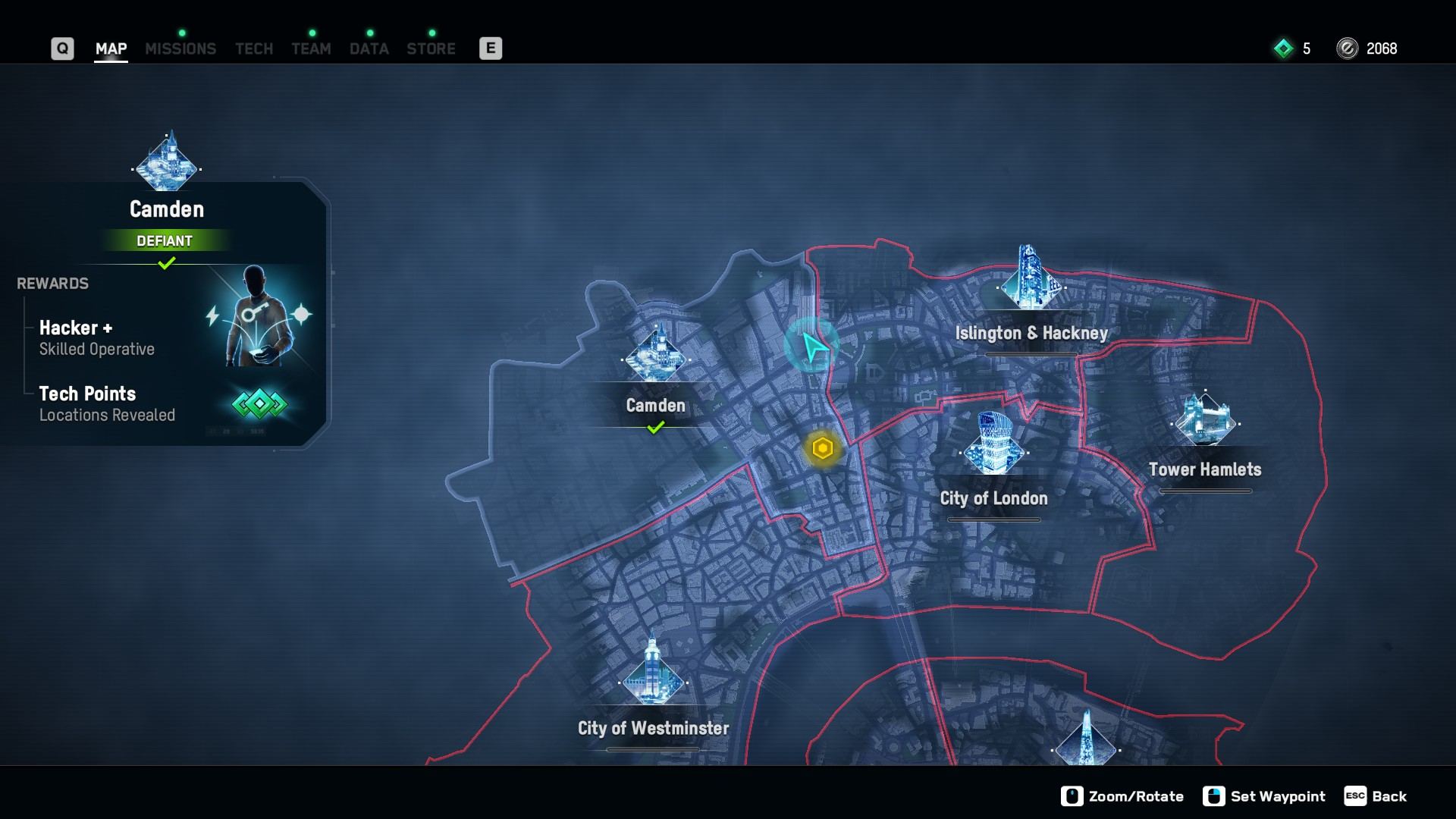Viewport: 1456px width, 819px height.
Task: Open the STORE menu item
Action: pos(431,47)
